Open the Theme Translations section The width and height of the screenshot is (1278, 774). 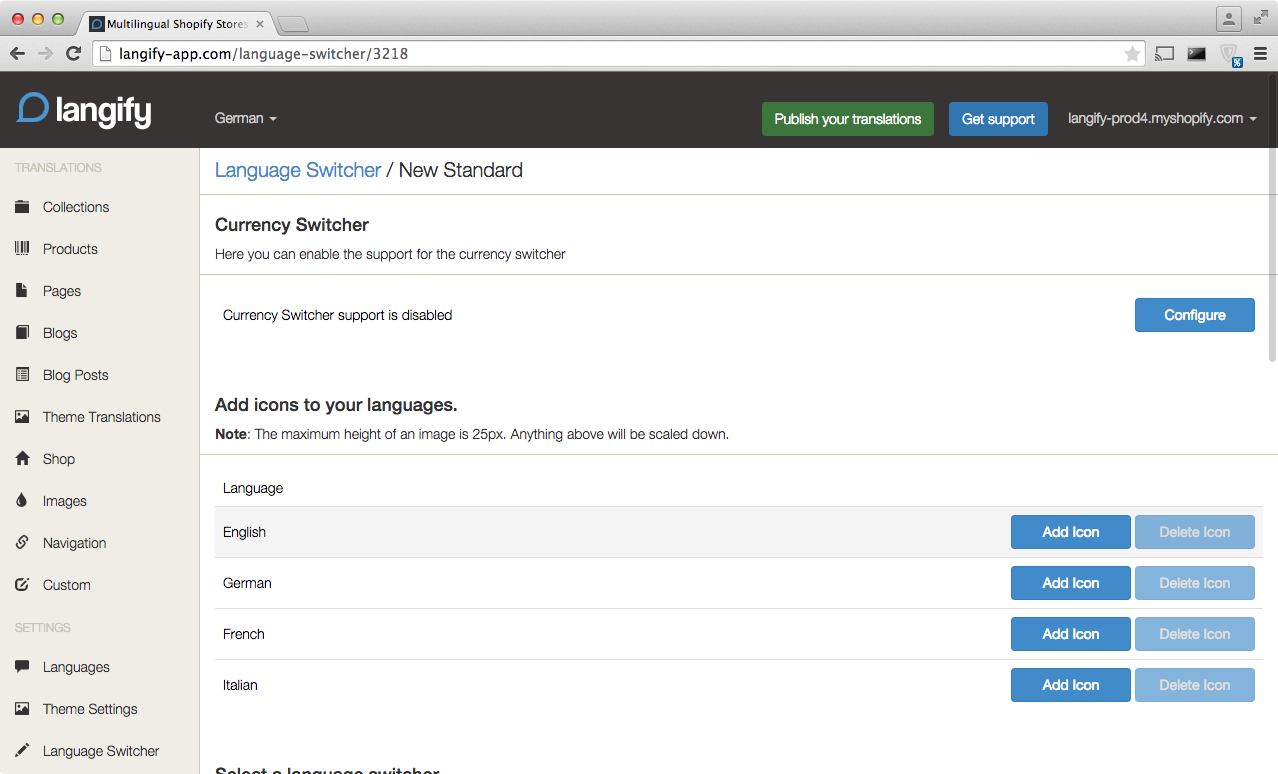pyautogui.click(x=100, y=416)
